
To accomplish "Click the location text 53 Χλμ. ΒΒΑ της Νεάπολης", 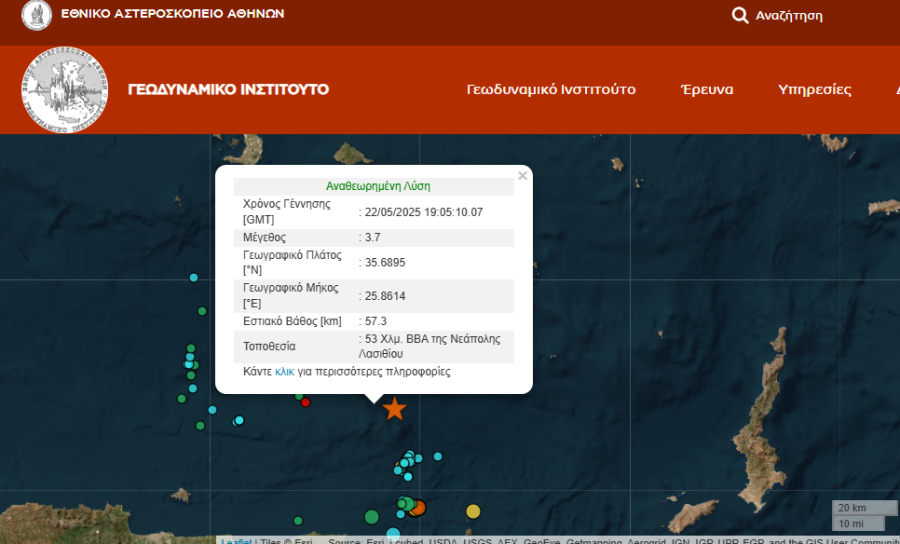I will click(433, 339).
